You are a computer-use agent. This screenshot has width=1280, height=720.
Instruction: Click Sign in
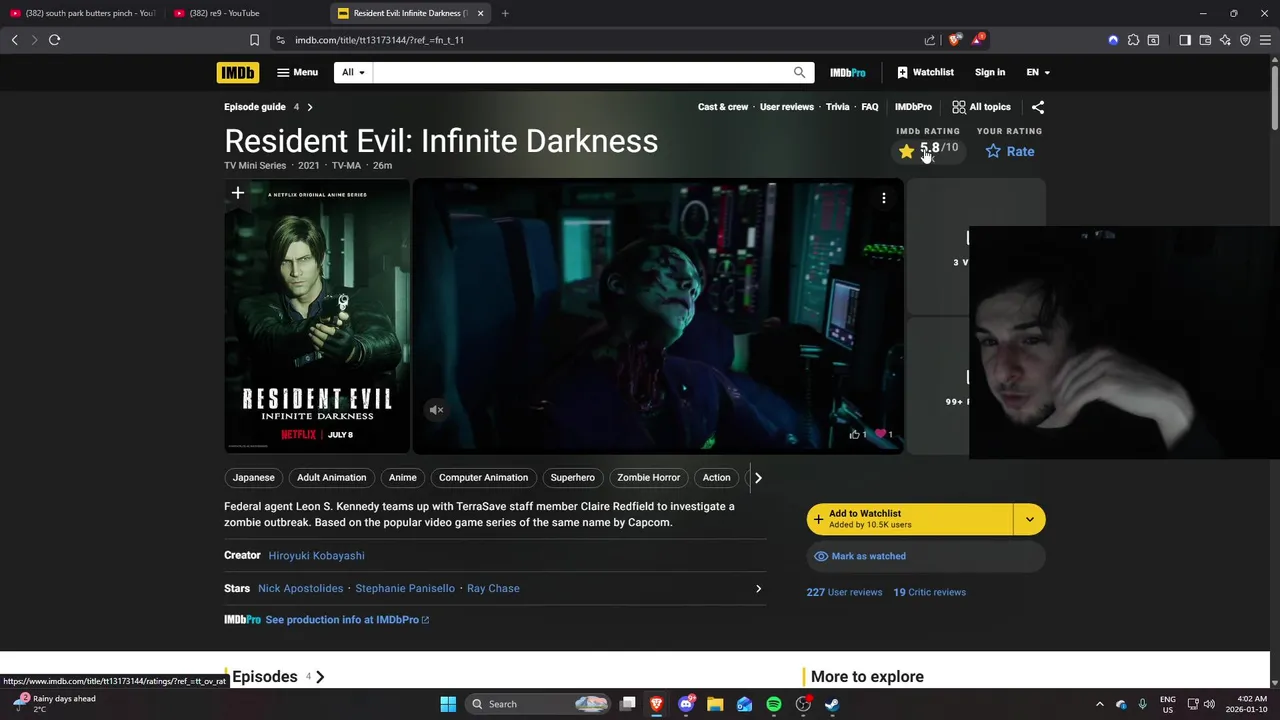coord(990,72)
